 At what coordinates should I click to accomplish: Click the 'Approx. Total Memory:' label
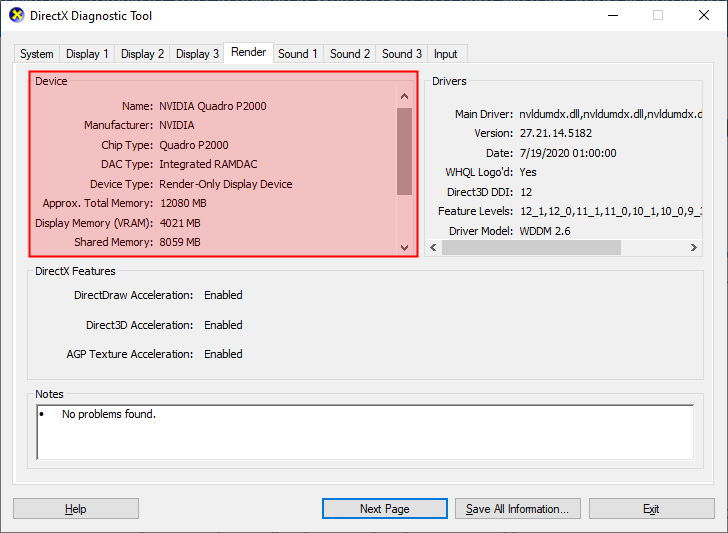point(98,203)
